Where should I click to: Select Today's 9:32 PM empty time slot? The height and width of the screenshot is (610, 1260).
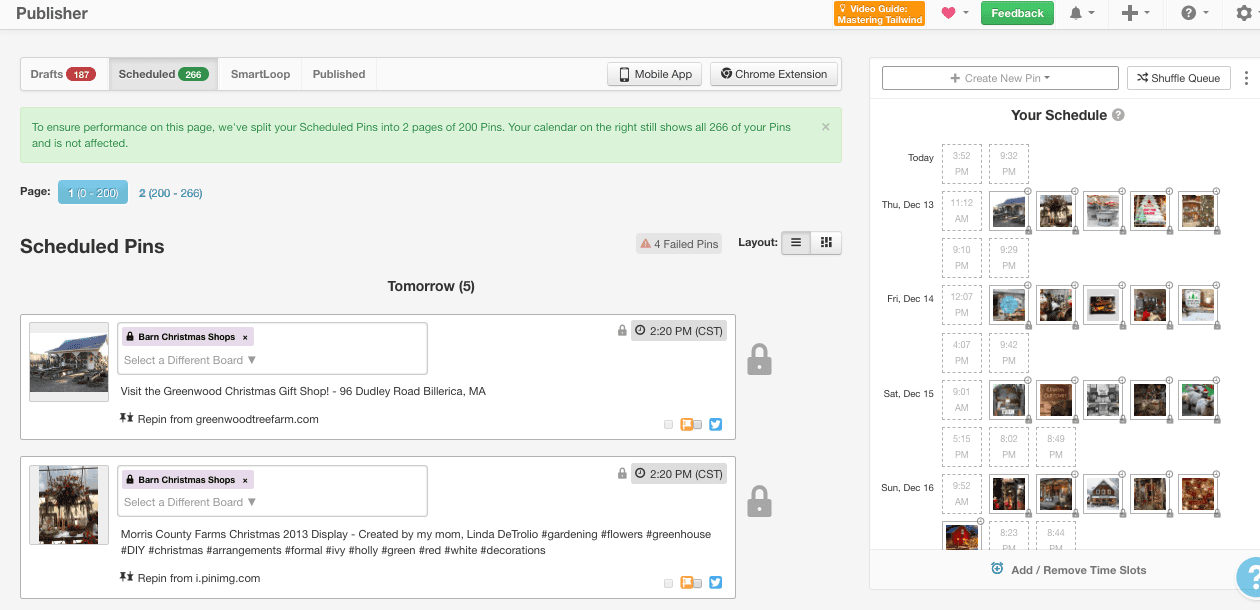click(1008, 164)
